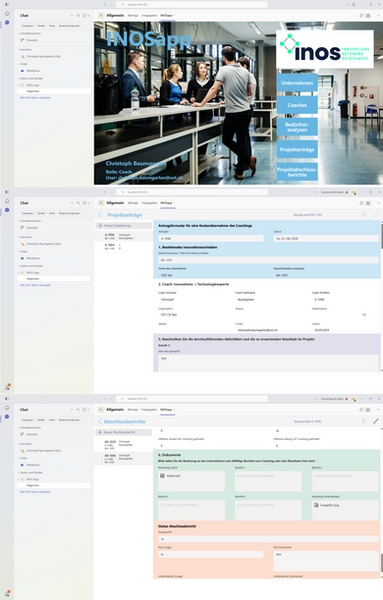The width and height of the screenshot is (383, 600).
Task: Create a new entry with Neuer Projektantrag
Action: [123, 225]
